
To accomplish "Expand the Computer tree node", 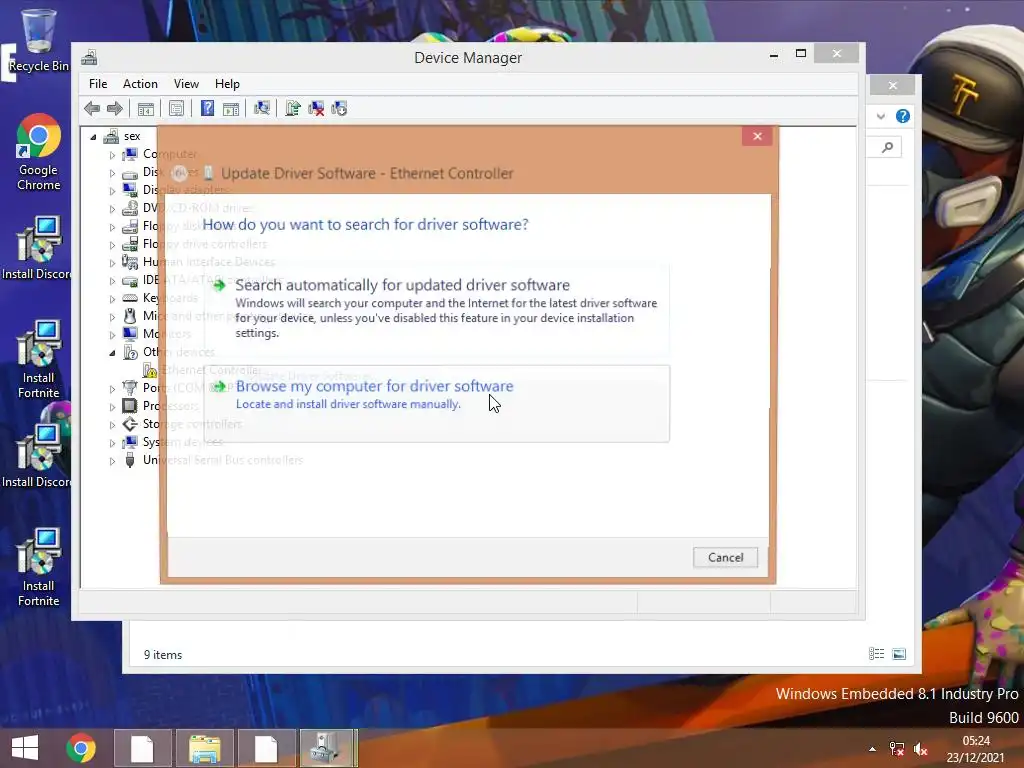I will [x=112, y=155].
